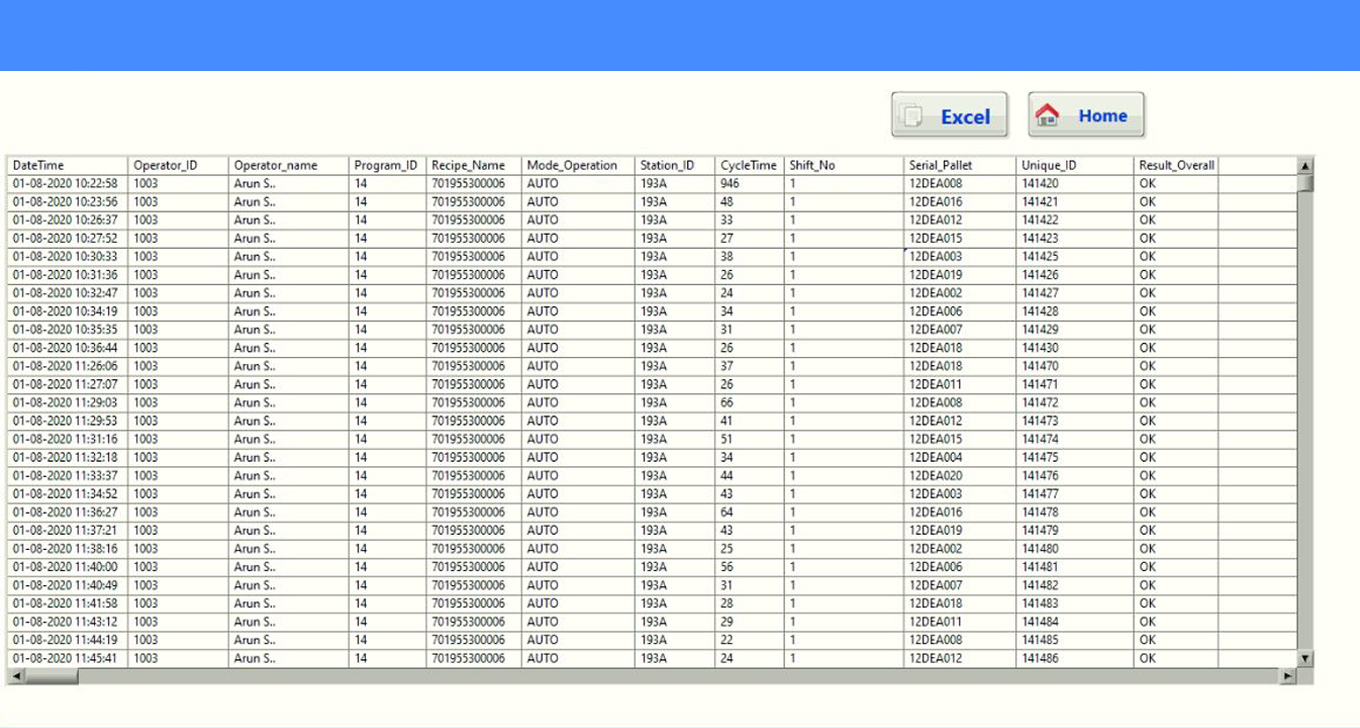Click Operator_ID 1003 in row 141427
This screenshot has width=1360, height=728.
point(178,293)
